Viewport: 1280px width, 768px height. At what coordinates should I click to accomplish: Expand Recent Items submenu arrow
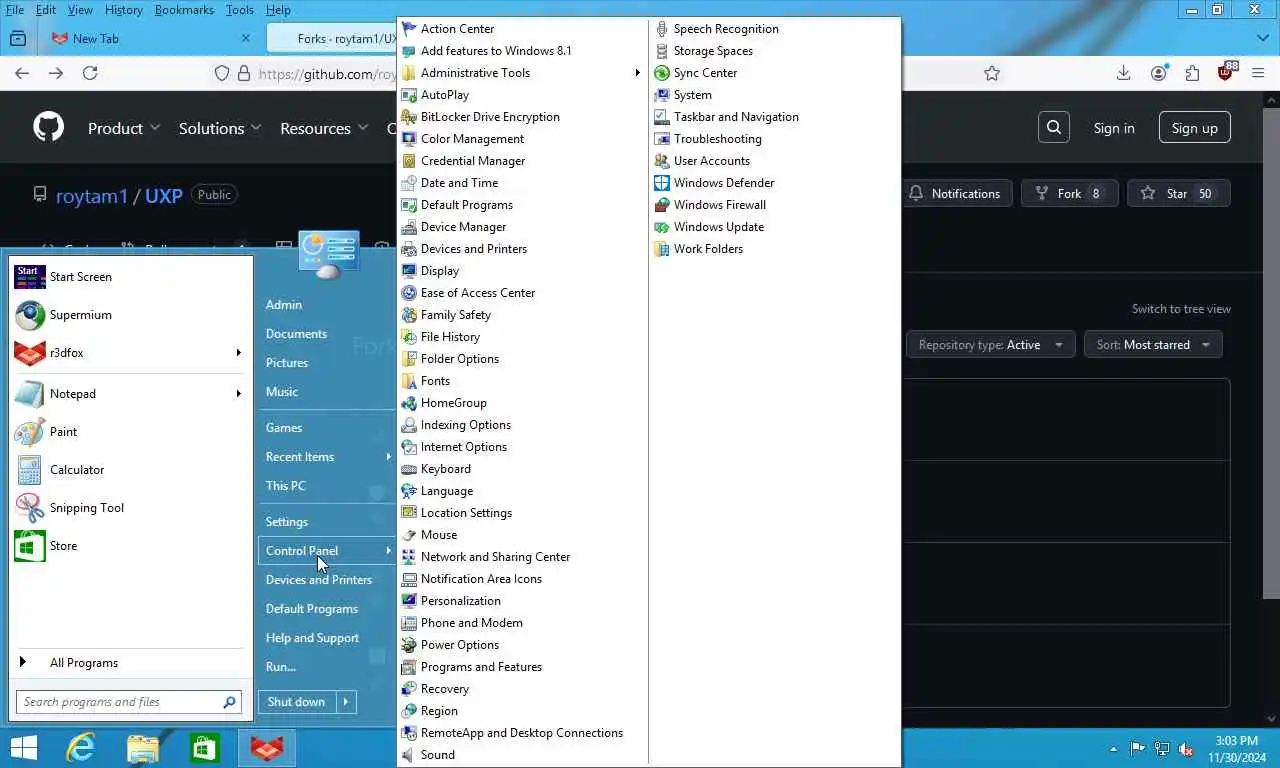389,457
